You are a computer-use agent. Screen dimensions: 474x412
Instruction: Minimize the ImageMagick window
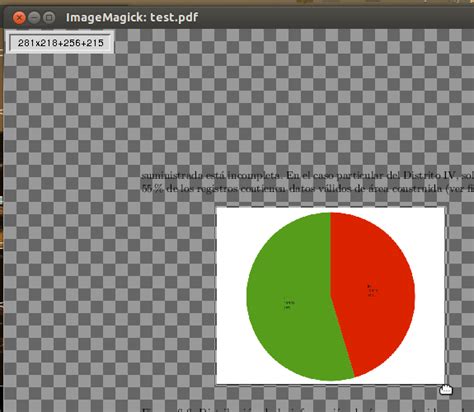(x=34, y=18)
